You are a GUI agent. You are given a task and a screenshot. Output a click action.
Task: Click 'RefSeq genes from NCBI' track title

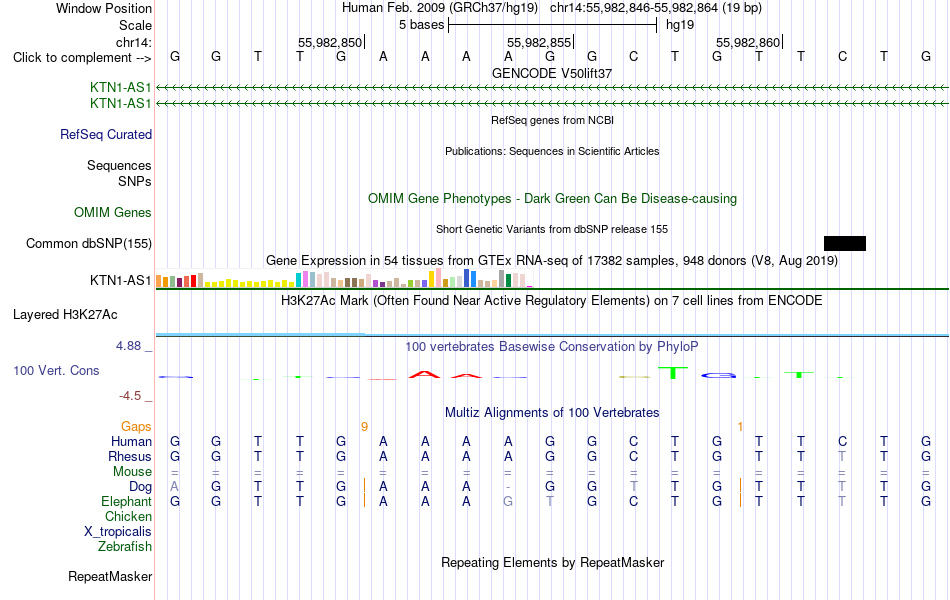pos(552,120)
